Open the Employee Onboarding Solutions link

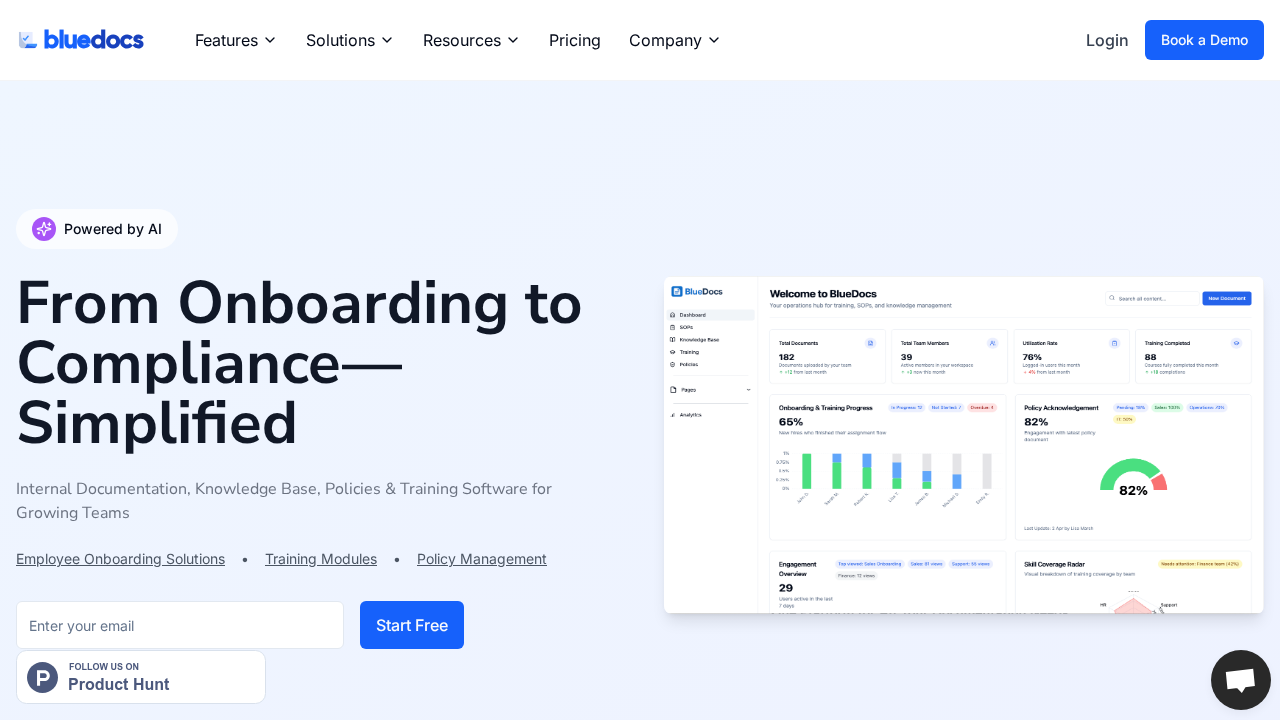coord(120,559)
